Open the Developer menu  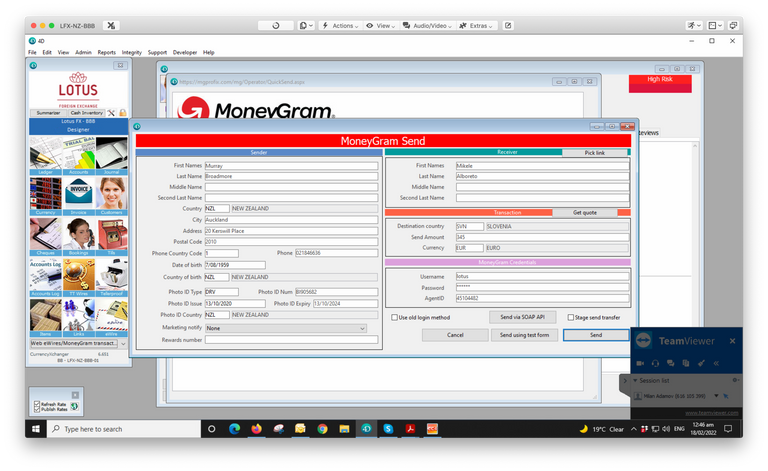(x=185, y=52)
